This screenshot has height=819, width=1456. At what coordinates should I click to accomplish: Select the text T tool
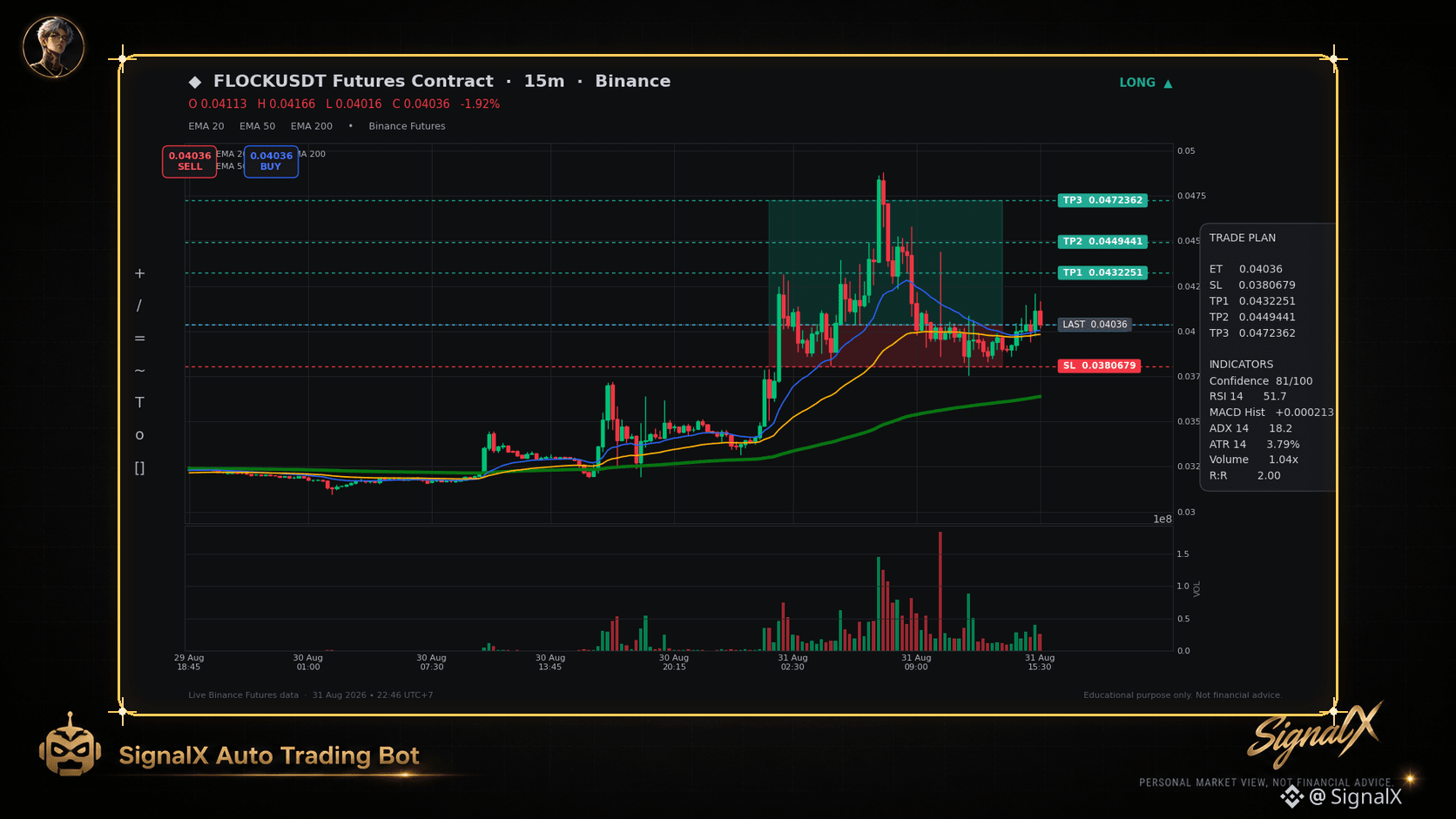pyautogui.click(x=139, y=403)
